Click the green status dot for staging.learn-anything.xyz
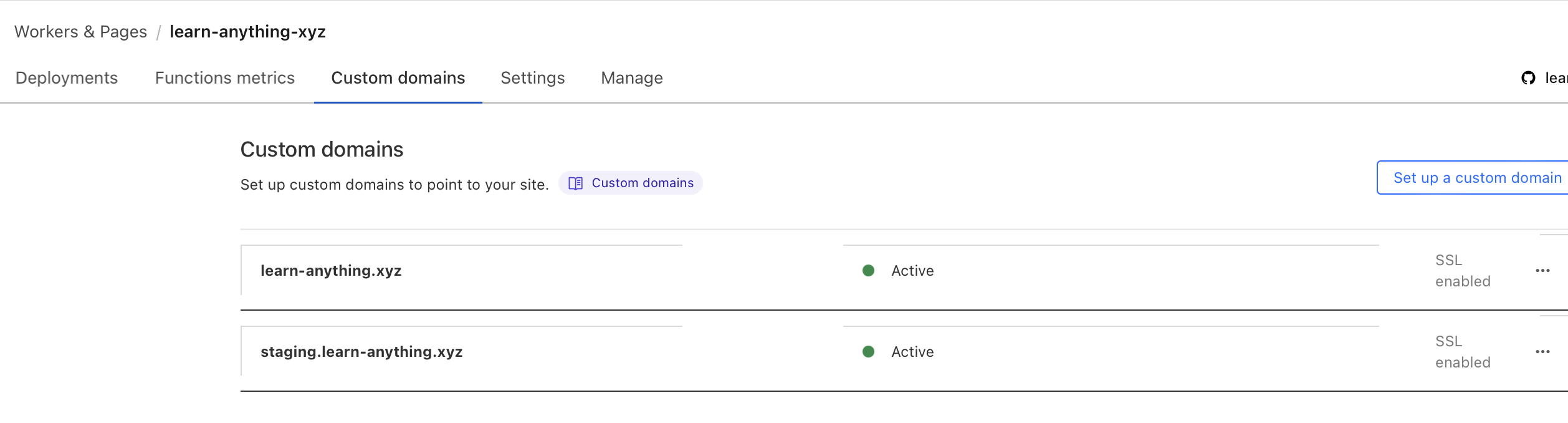This screenshot has width=1568, height=423. 868,352
